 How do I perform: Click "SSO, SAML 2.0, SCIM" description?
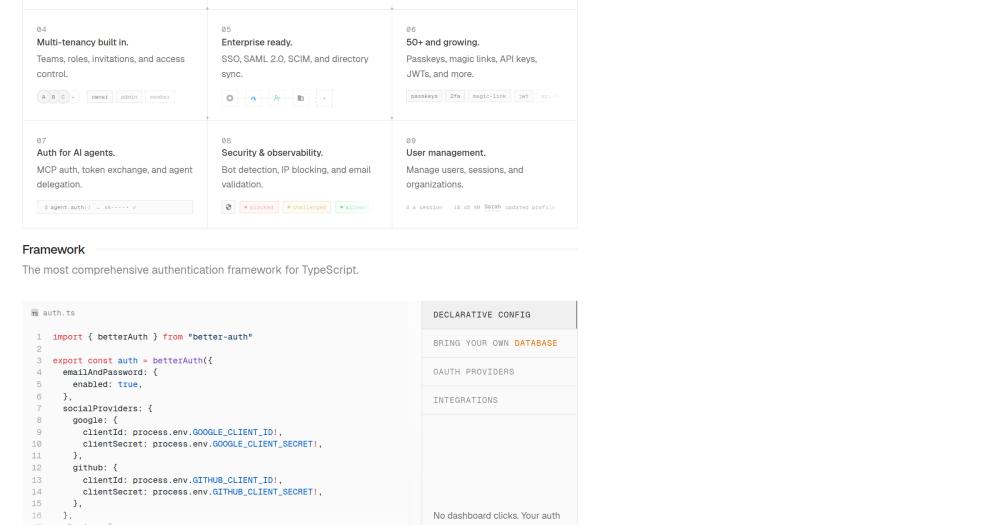tap(295, 66)
